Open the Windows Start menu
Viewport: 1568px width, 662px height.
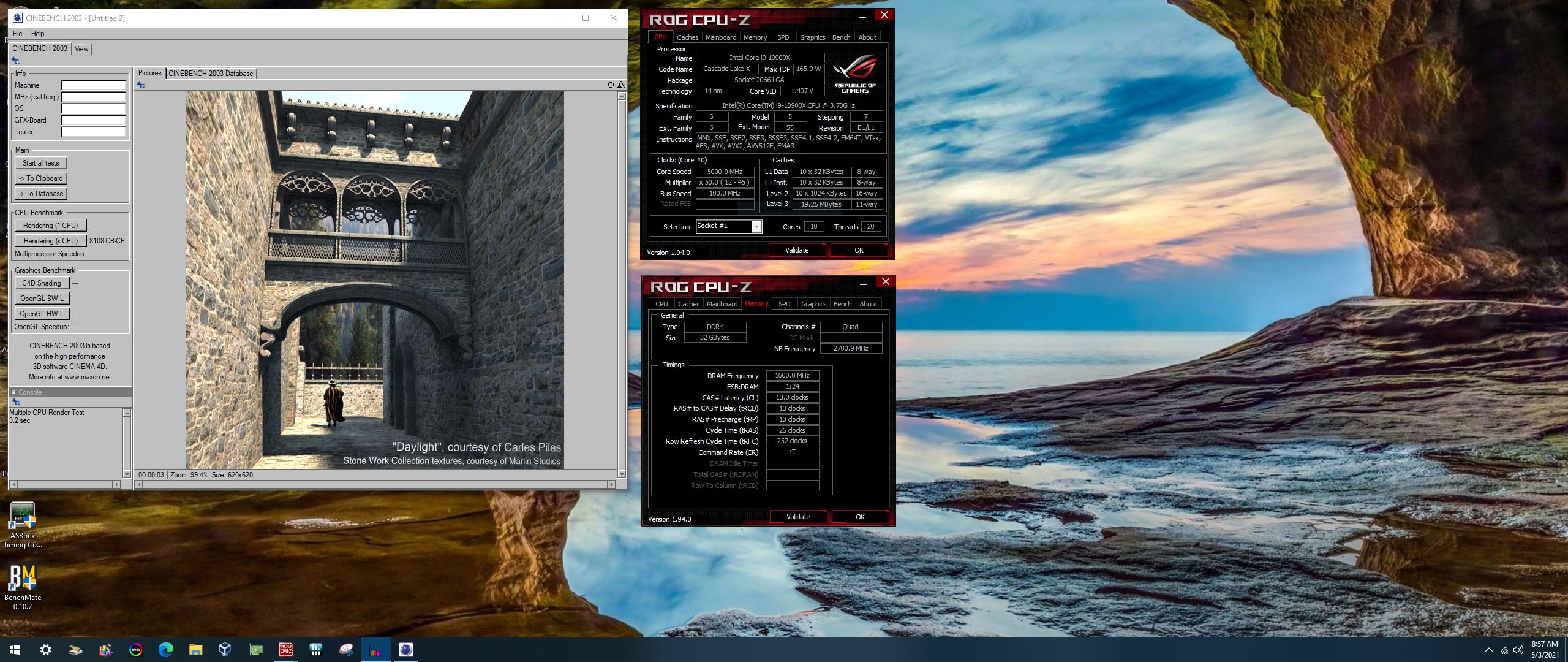pos(15,650)
